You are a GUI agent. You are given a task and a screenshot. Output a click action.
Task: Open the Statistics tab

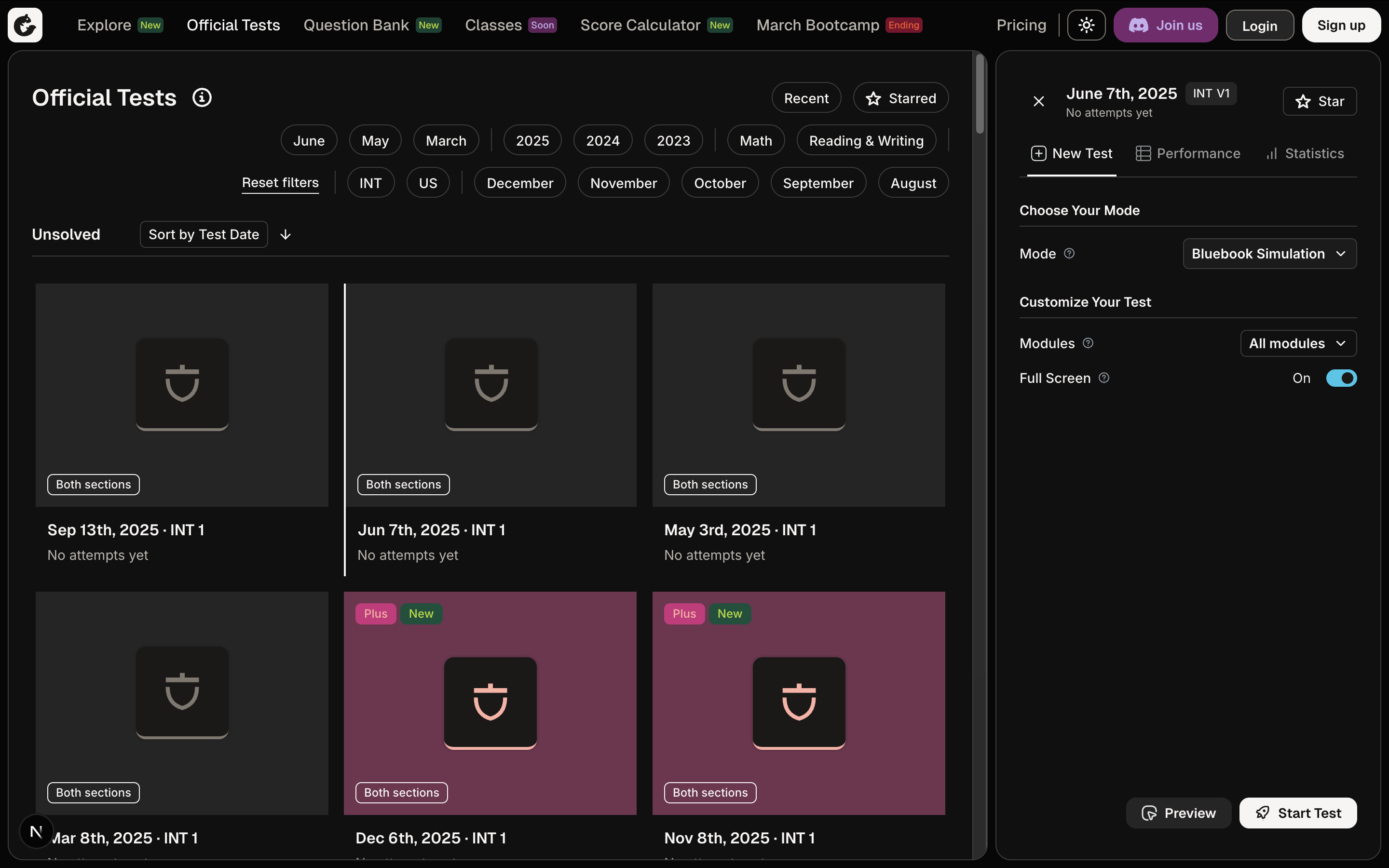pos(1305,153)
